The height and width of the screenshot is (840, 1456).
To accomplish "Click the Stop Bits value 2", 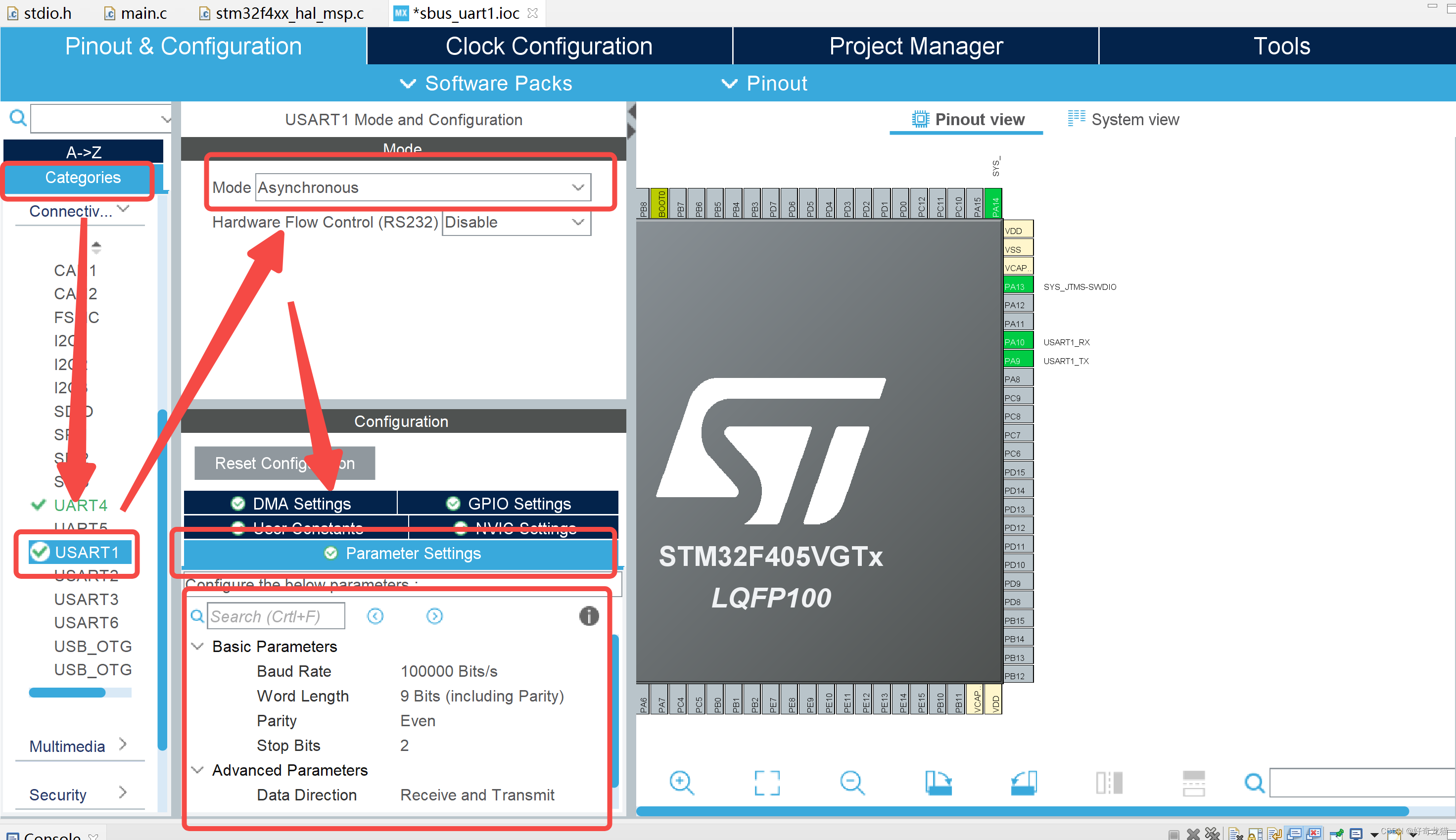I will tap(404, 746).
